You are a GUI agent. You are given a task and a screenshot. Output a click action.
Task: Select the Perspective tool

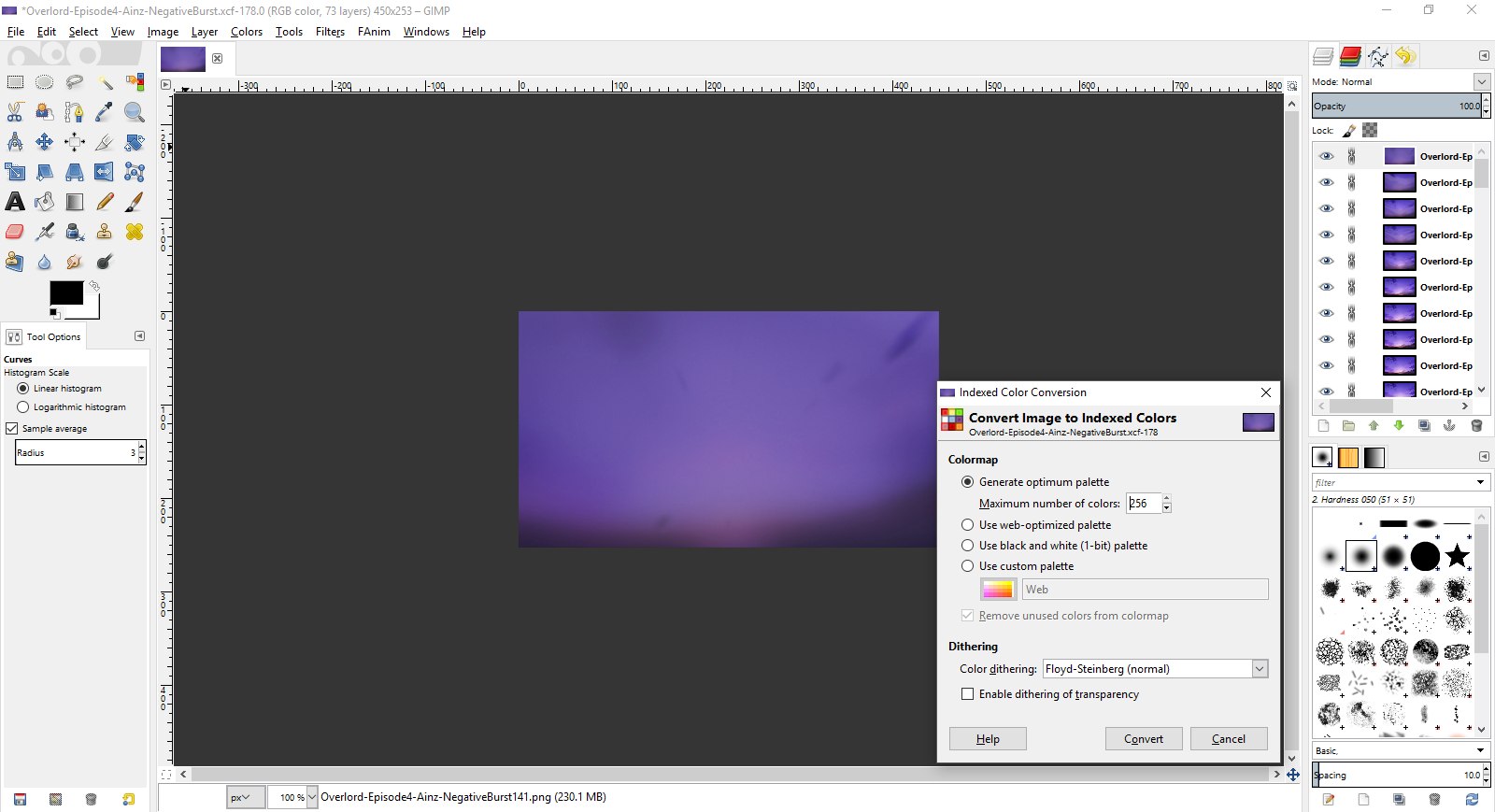(75, 172)
